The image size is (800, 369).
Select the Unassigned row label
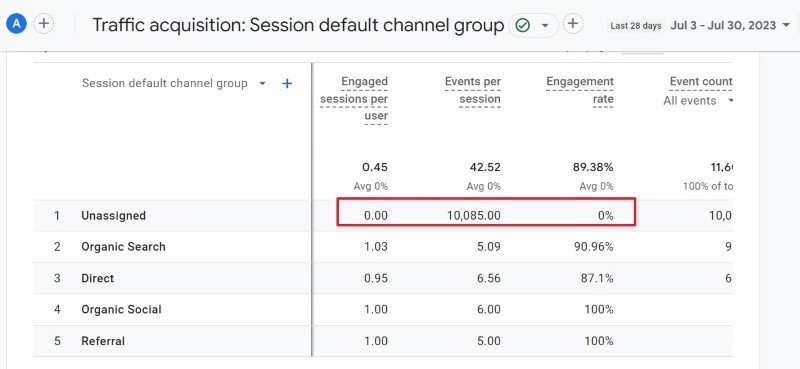coord(113,215)
